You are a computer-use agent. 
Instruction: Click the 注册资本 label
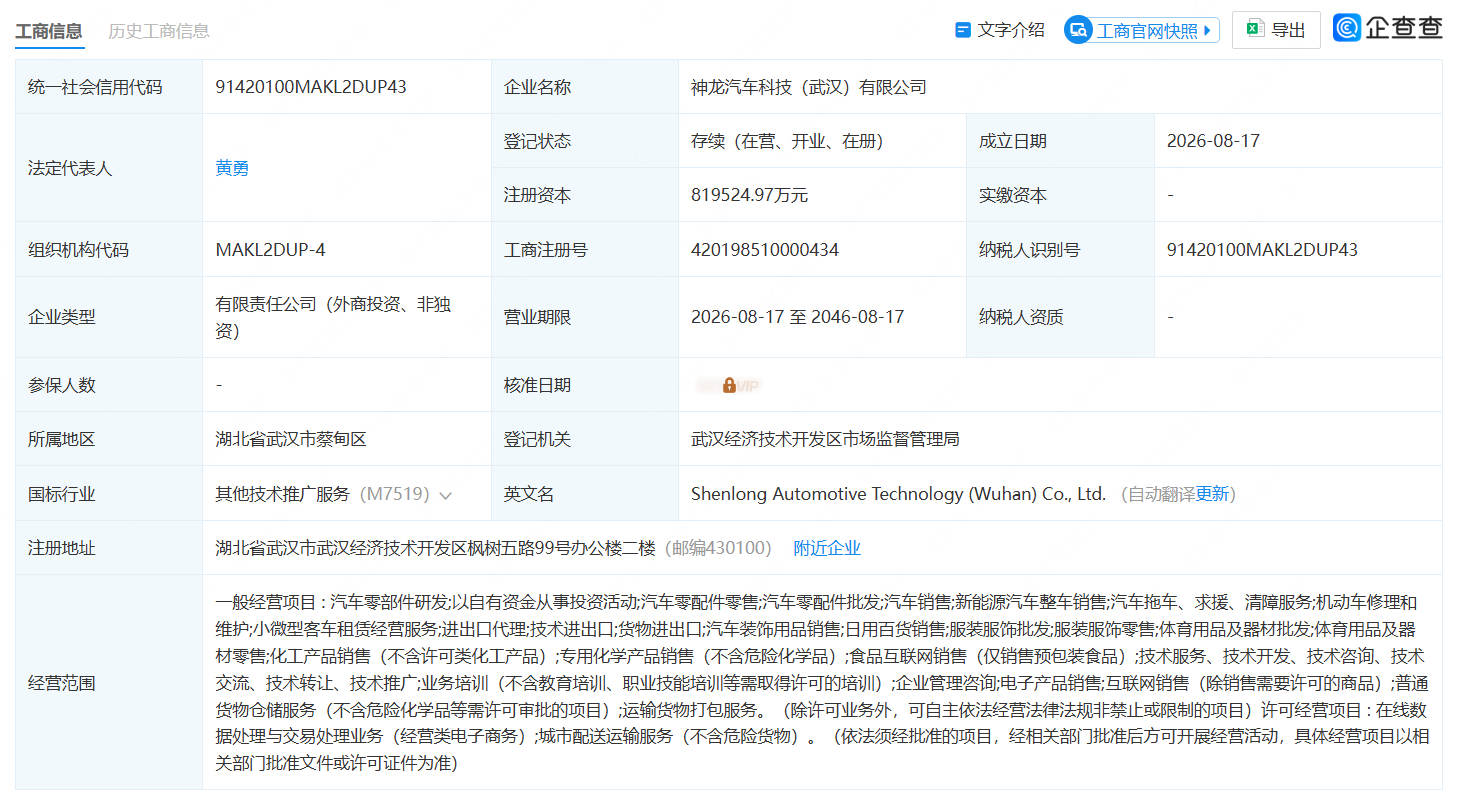tap(537, 195)
